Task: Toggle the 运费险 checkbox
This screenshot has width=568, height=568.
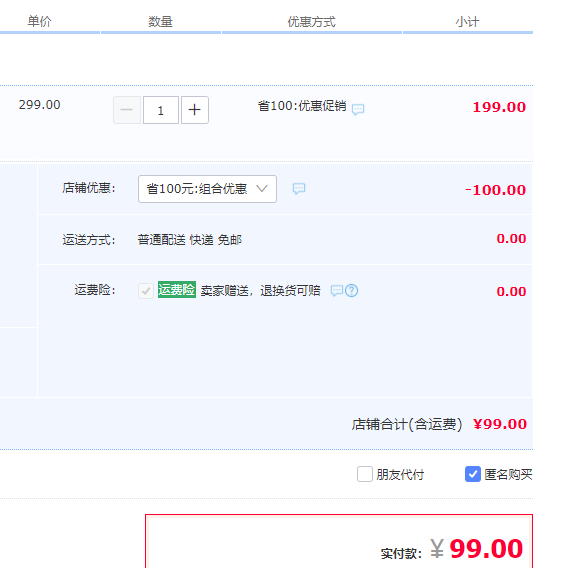Action: [x=146, y=291]
